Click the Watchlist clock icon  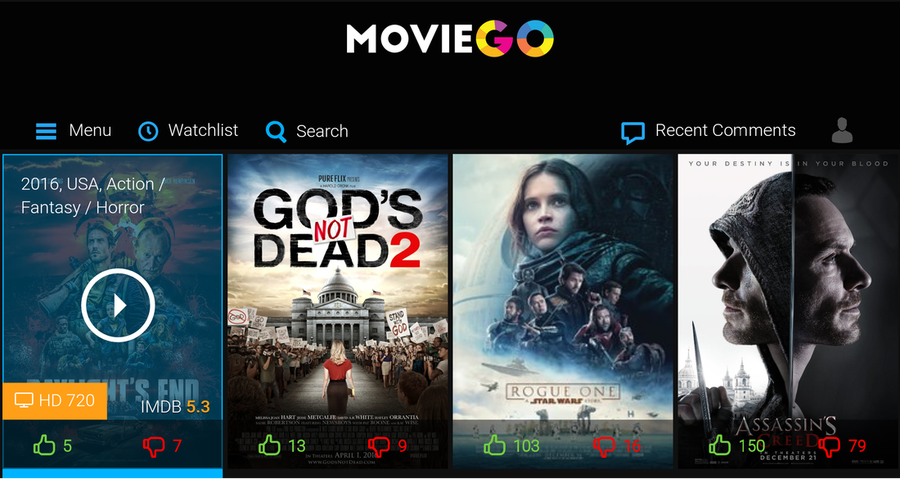point(148,131)
